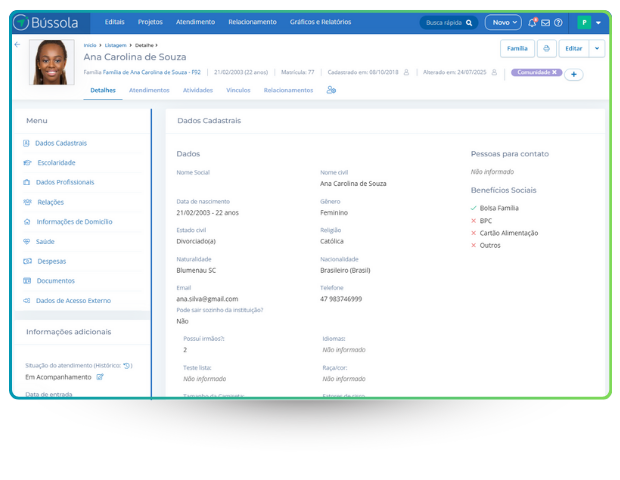The height and width of the screenshot is (480, 620).
Task: Expand the arrow next to Editar
Action: (597, 48)
